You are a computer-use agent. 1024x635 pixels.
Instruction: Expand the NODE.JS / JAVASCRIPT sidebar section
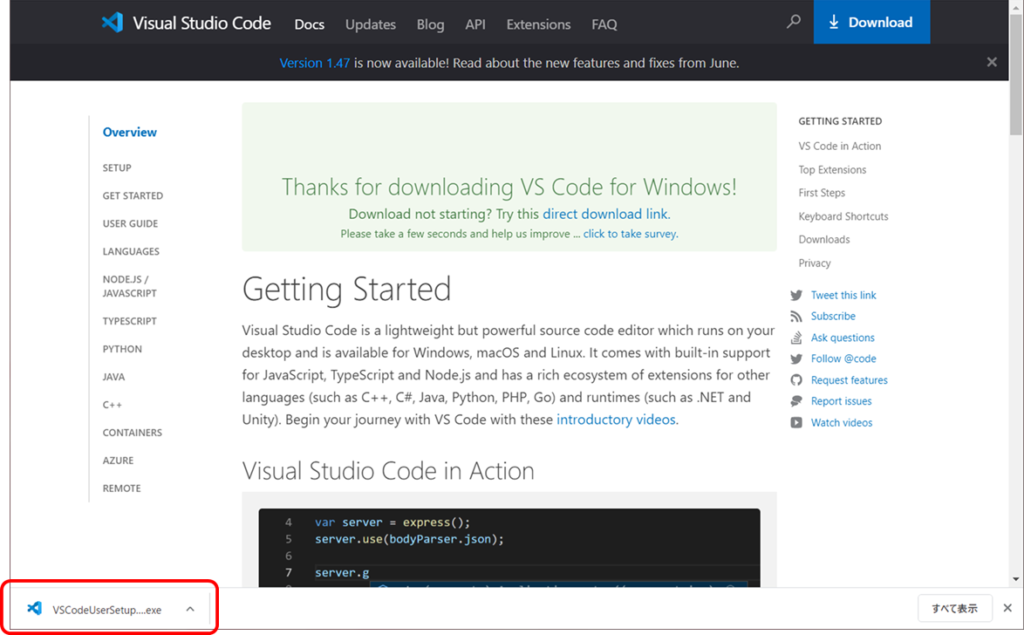(x=129, y=286)
